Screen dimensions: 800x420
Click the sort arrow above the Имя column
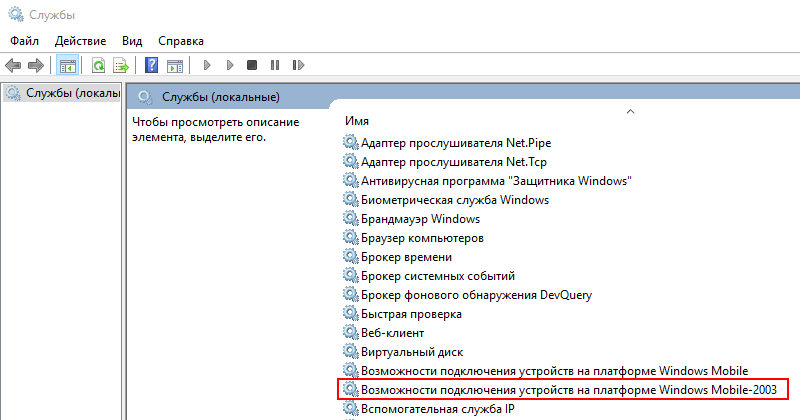[631, 111]
